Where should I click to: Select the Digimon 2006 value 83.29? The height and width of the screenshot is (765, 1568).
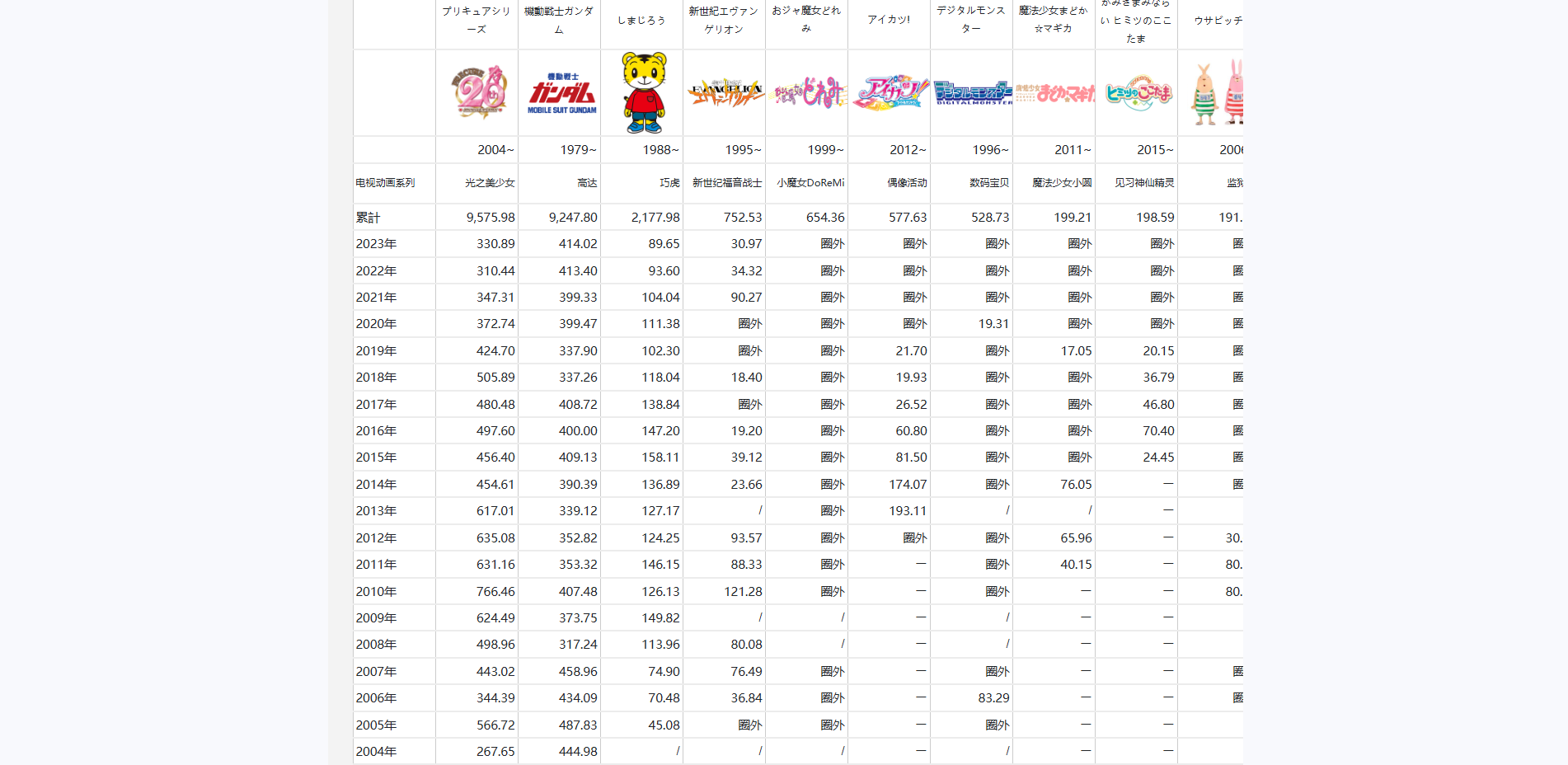tap(993, 697)
